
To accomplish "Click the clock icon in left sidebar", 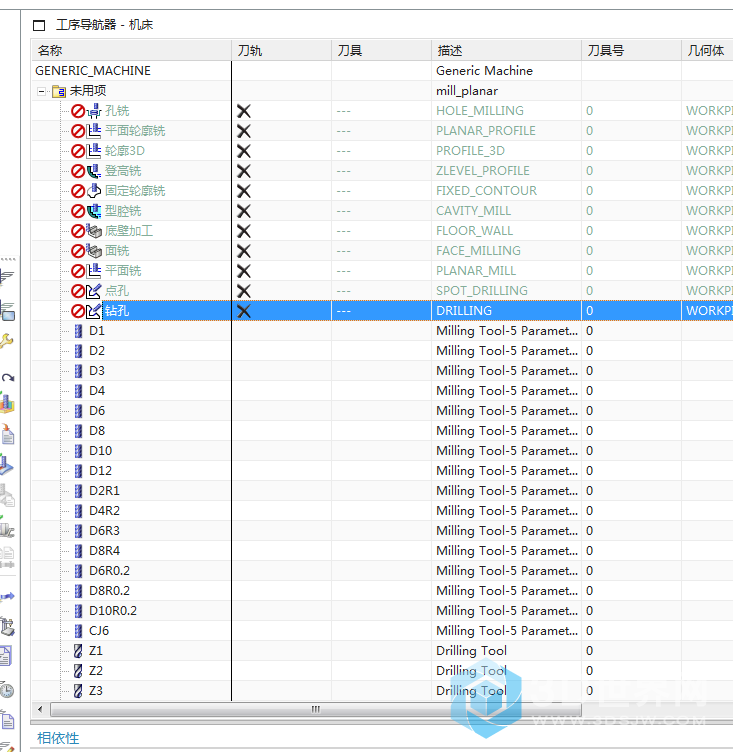I will tap(6, 690).
